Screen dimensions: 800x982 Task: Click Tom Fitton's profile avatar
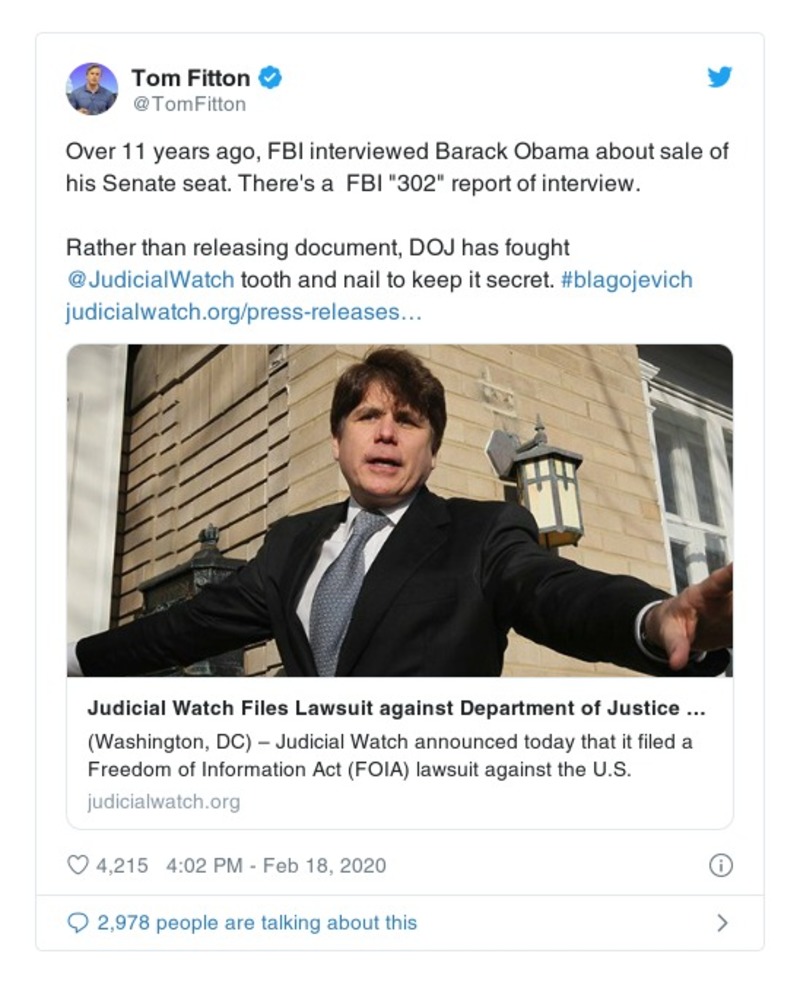pyautogui.click(x=94, y=88)
